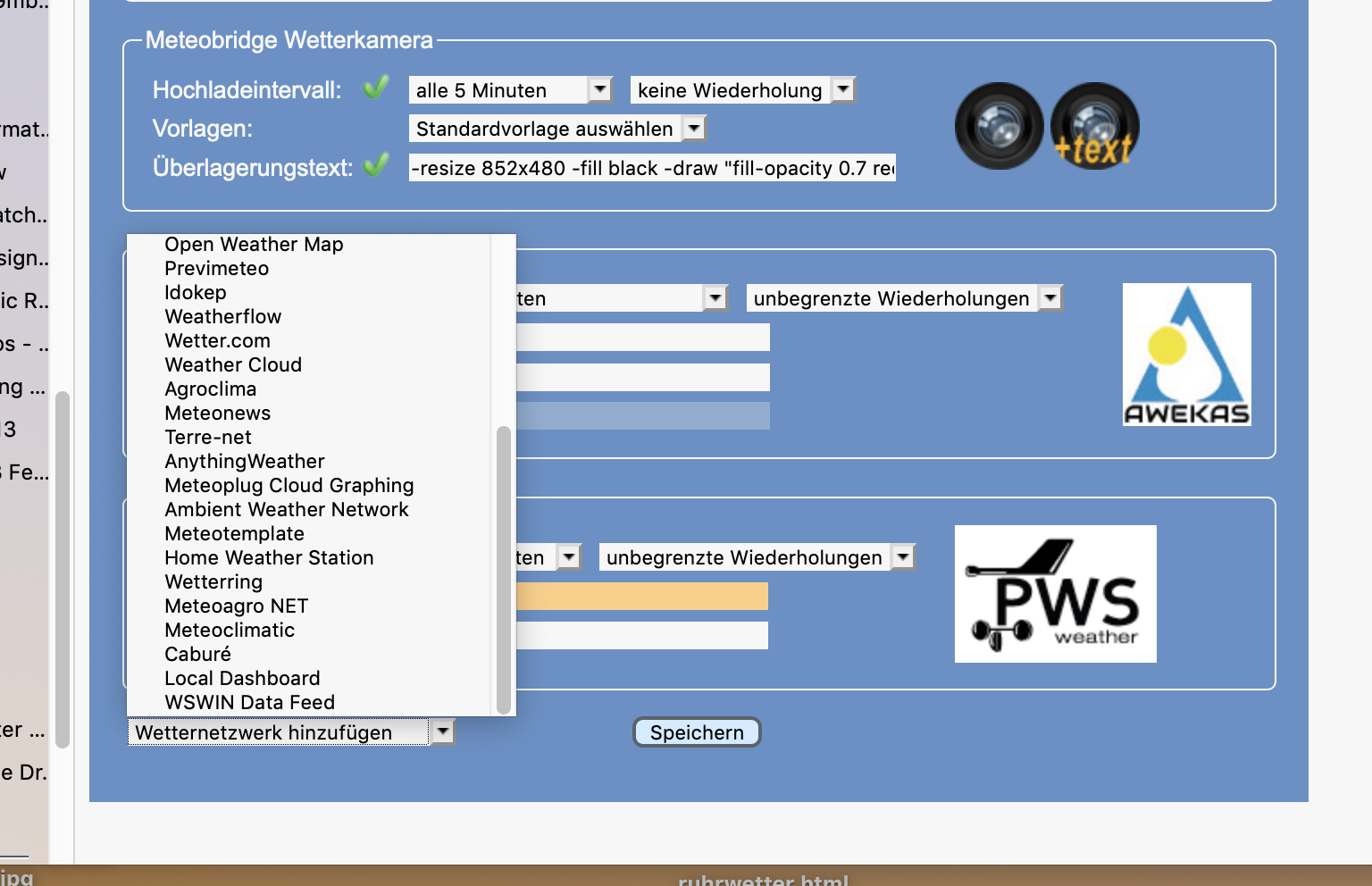The width and height of the screenshot is (1372, 886).
Task: Click green checkmark beside Hochladeintervall
Action: pos(376,88)
